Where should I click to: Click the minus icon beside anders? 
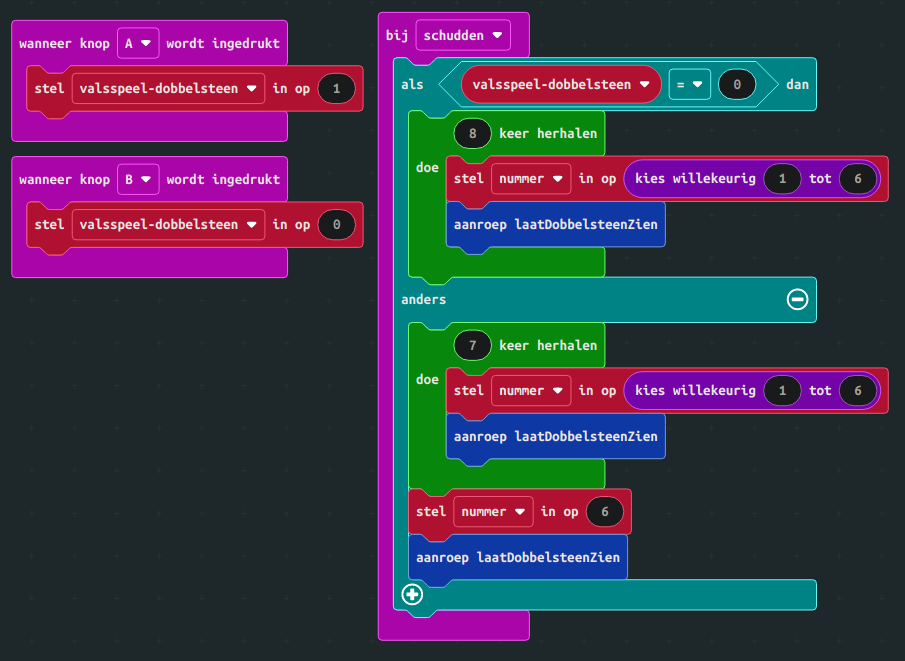click(797, 299)
